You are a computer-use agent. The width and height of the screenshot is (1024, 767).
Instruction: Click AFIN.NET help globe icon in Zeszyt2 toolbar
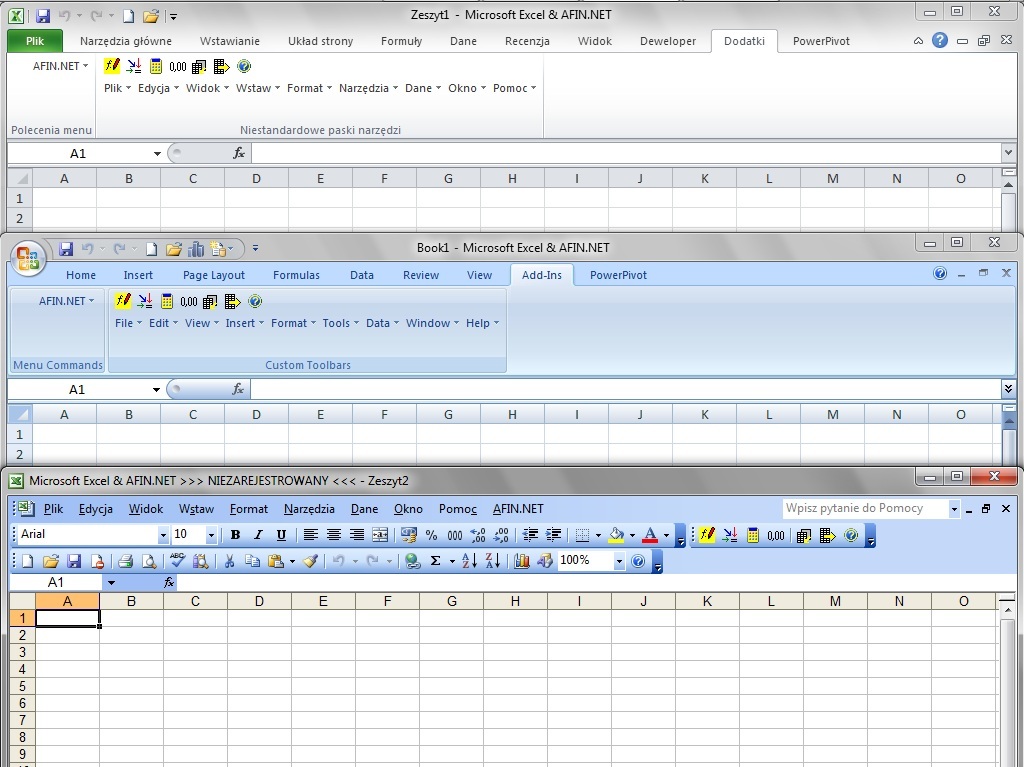pos(850,535)
